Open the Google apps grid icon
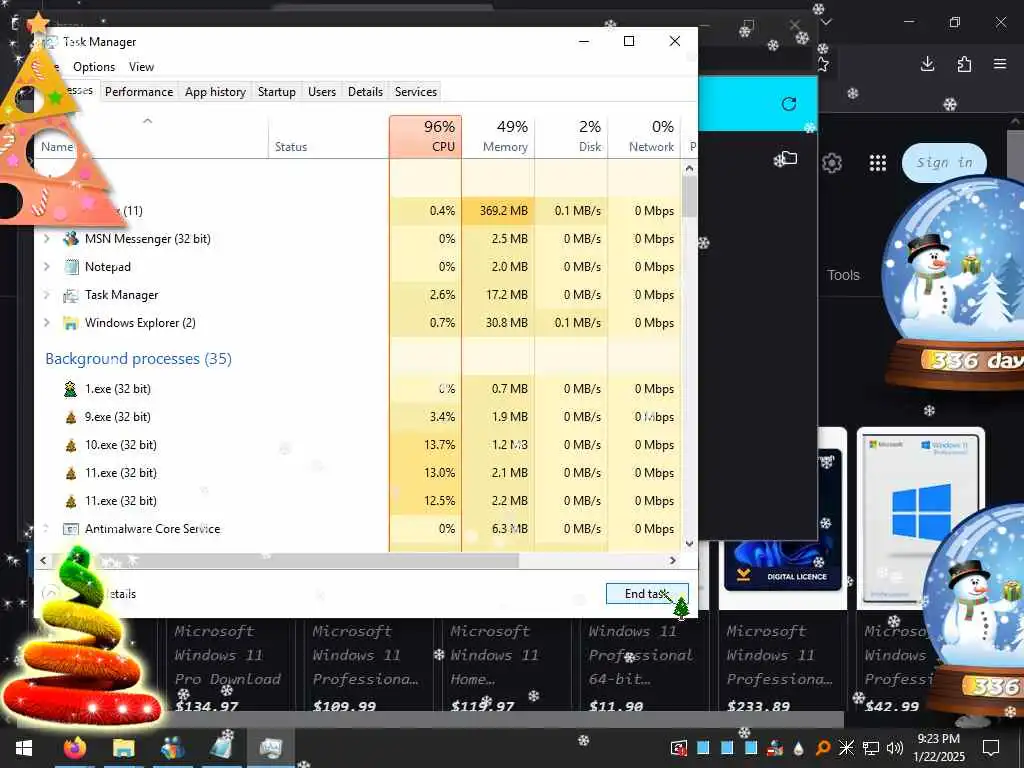The image size is (1024, 768). pyautogui.click(x=878, y=163)
